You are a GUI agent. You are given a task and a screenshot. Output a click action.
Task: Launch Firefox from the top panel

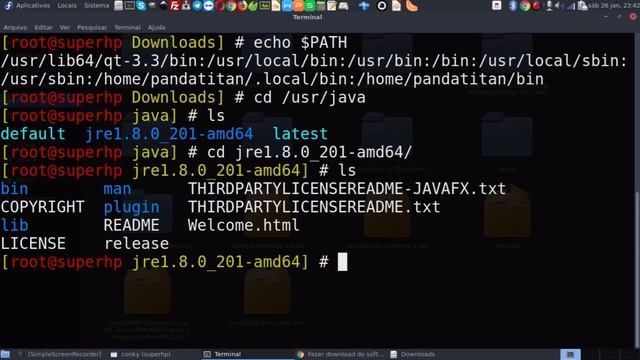coord(242,6)
